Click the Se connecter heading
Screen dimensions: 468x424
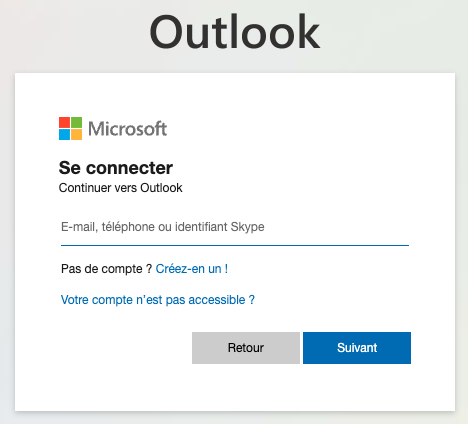coord(116,168)
